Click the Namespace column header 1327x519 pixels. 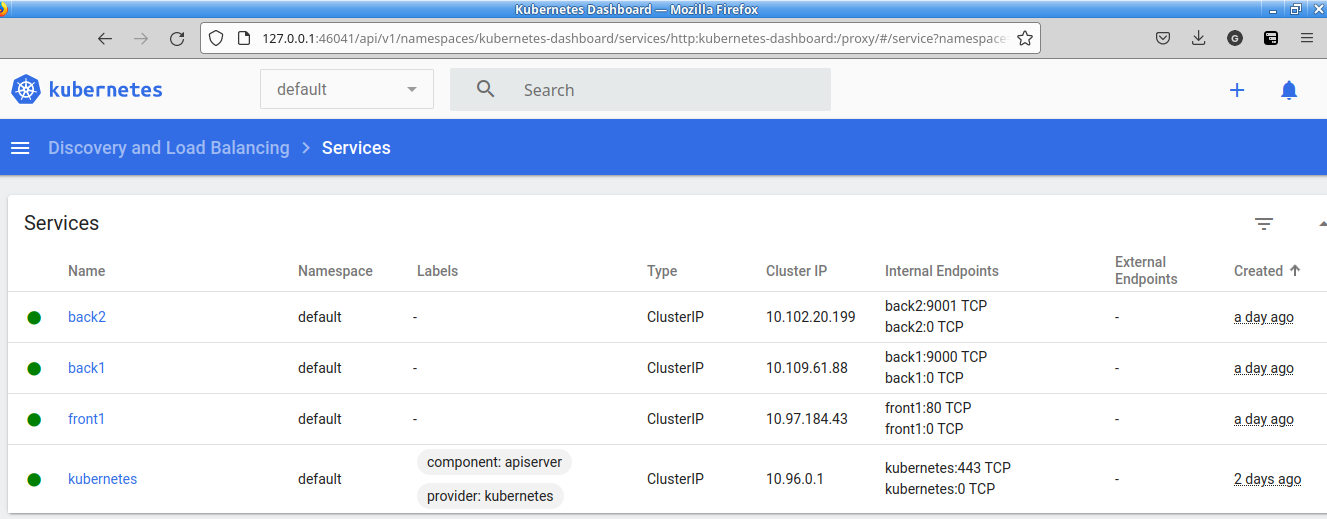point(335,271)
